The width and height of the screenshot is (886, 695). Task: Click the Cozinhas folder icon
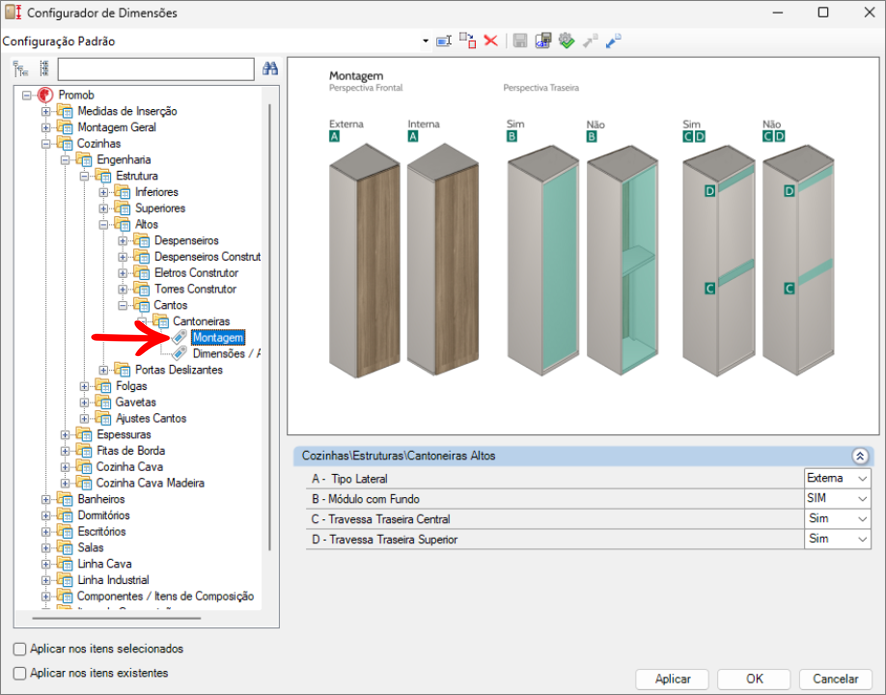64,144
